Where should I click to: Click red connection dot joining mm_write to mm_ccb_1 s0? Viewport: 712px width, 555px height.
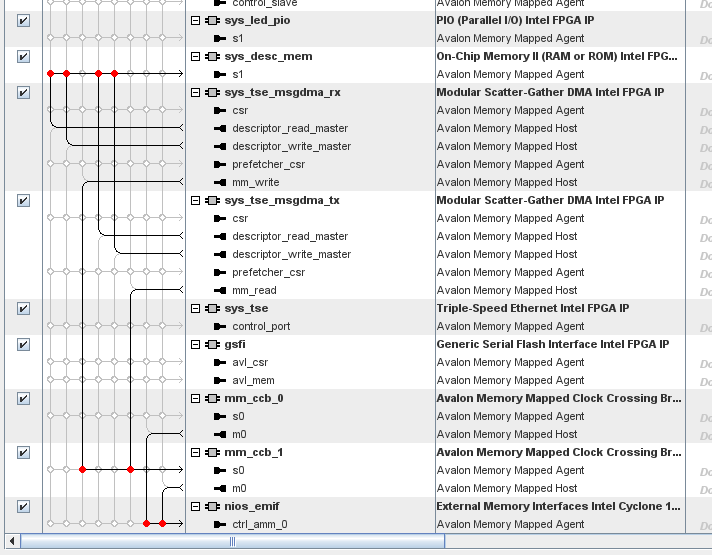click(82, 470)
